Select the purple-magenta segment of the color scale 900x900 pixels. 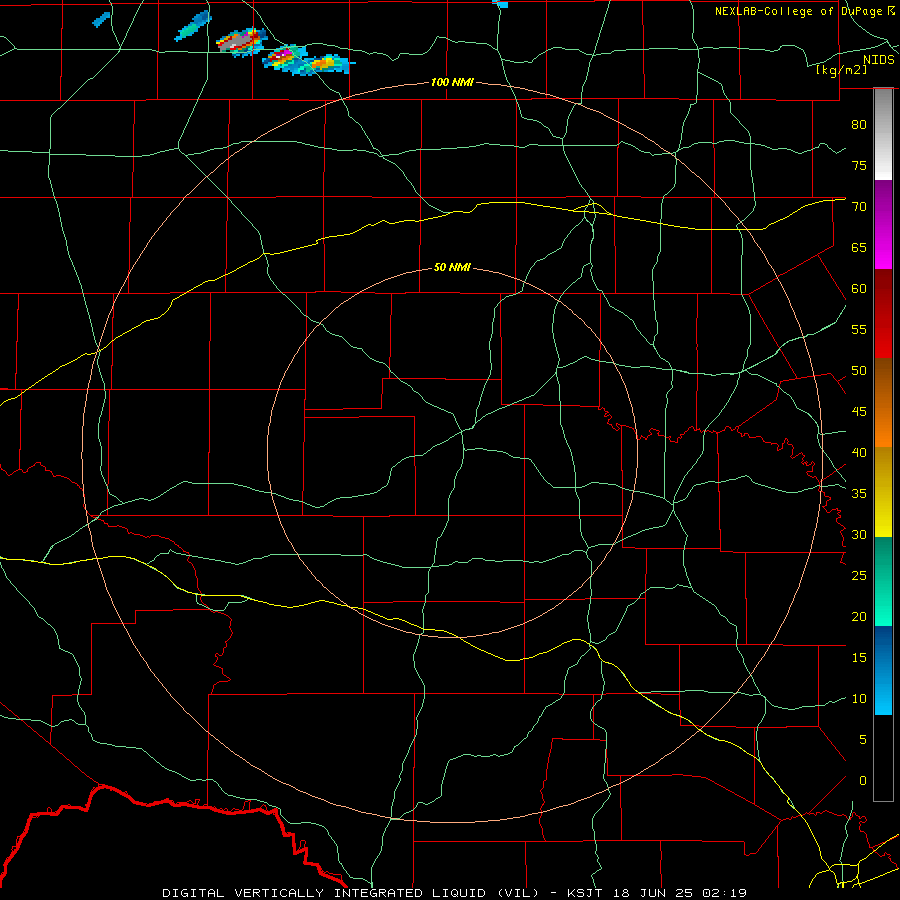883,224
